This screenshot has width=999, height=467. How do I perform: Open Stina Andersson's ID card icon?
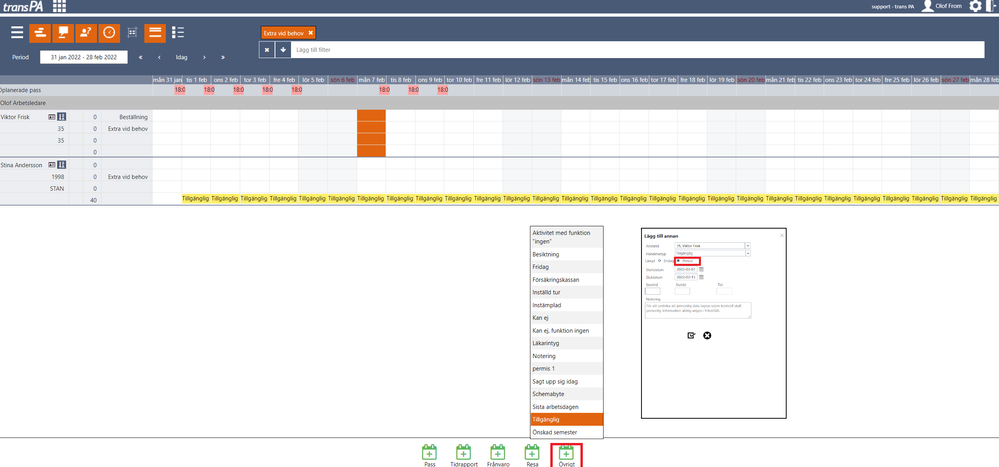[x=52, y=164]
